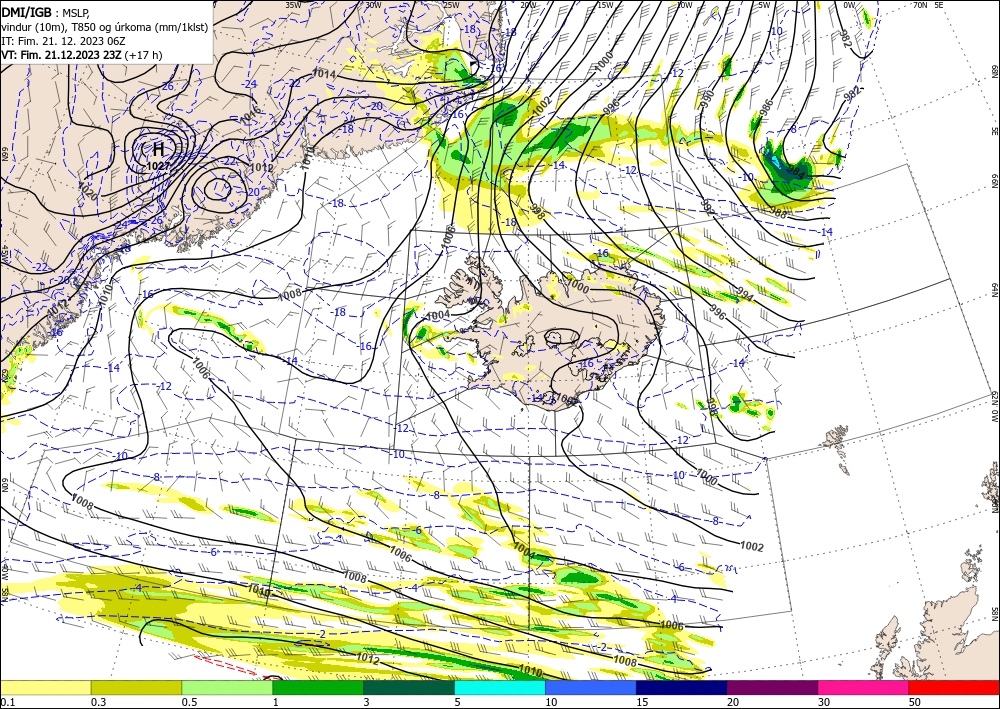The height and width of the screenshot is (709, 1000).
Task: Click the H high-pressure marker over Greenland
Action: coord(158,149)
